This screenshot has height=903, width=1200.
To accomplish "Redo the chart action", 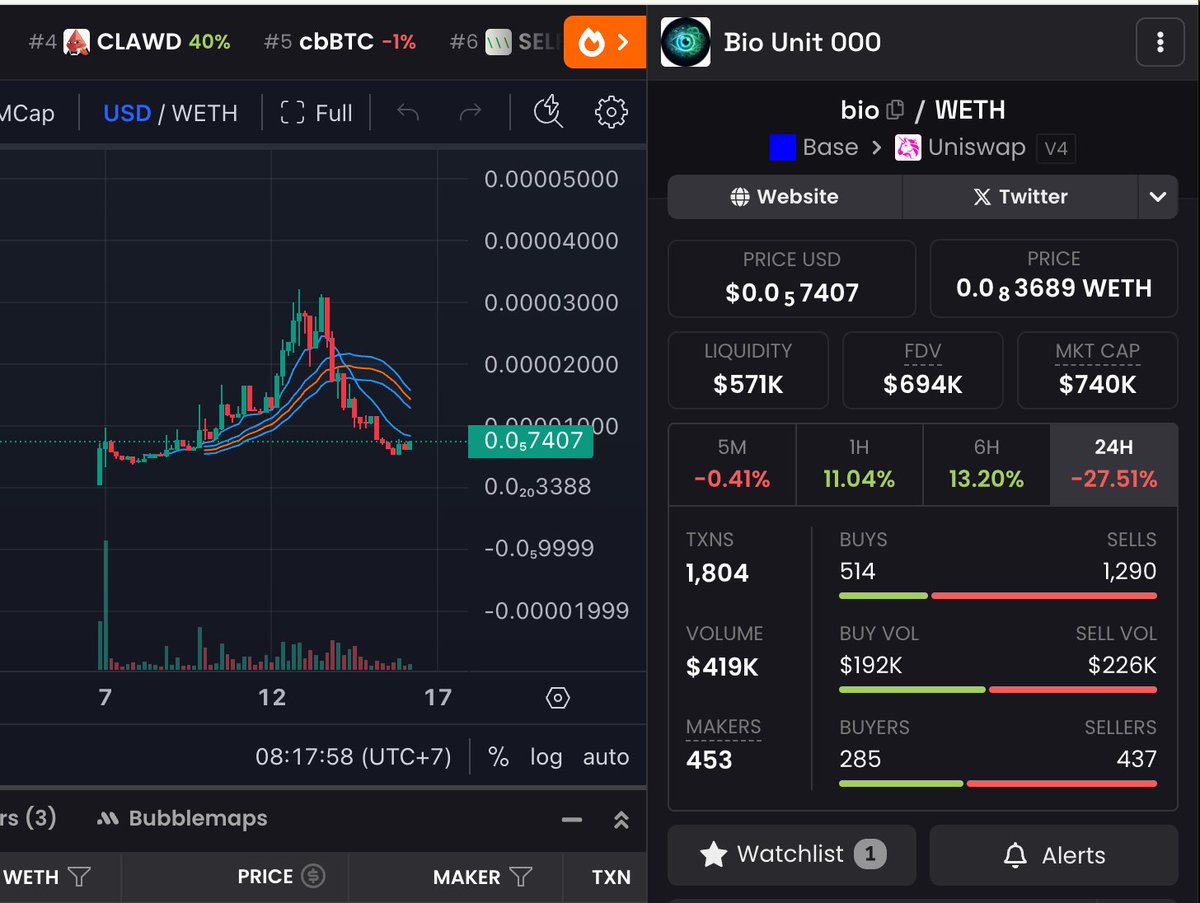I will click(x=470, y=112).
